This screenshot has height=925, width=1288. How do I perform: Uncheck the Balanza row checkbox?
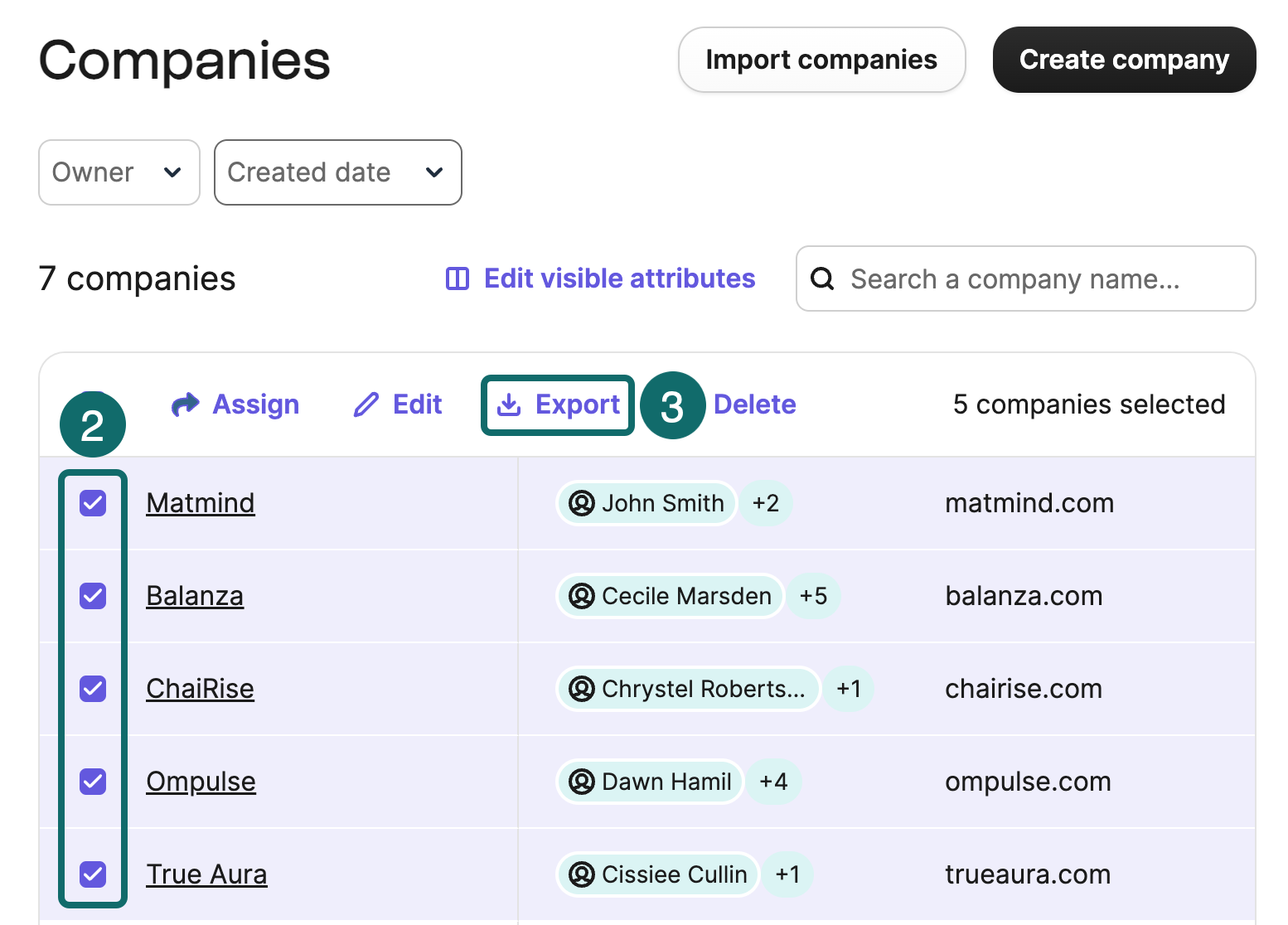point(92,596)
